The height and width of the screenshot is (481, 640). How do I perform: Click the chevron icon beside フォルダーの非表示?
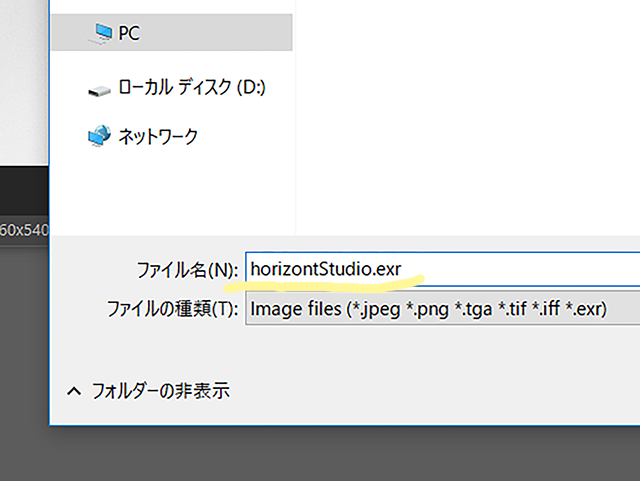[x=74, y=392]
